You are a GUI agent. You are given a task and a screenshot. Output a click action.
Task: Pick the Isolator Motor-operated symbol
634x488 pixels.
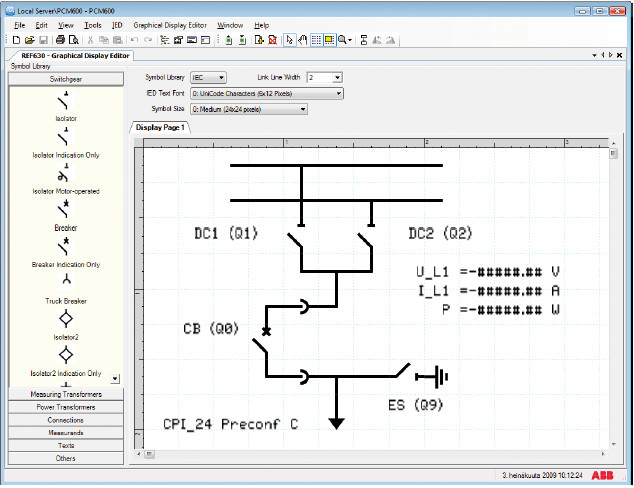click(65, 173)
